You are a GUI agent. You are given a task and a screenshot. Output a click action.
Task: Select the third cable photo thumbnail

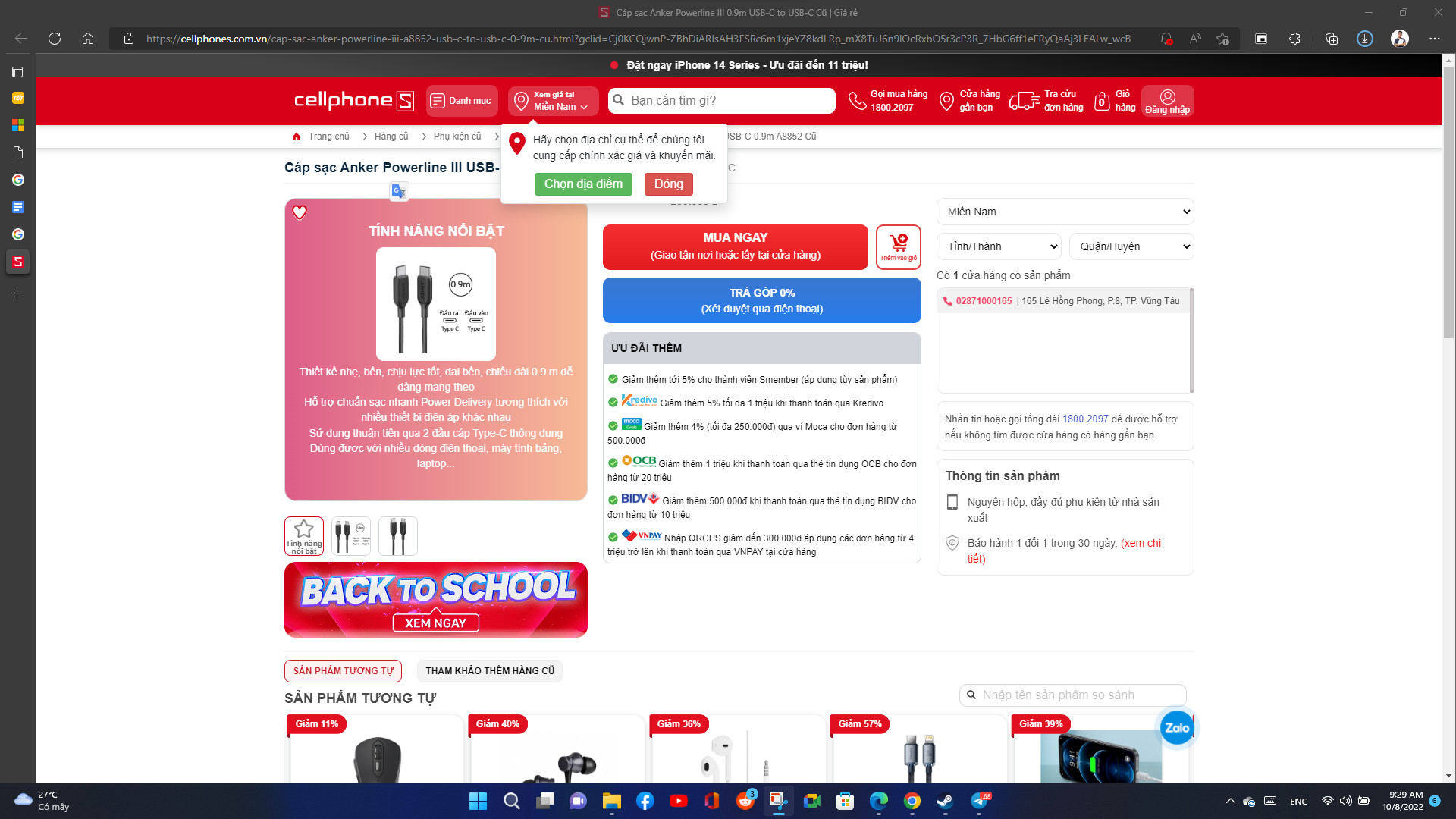(x=398, y=536)
